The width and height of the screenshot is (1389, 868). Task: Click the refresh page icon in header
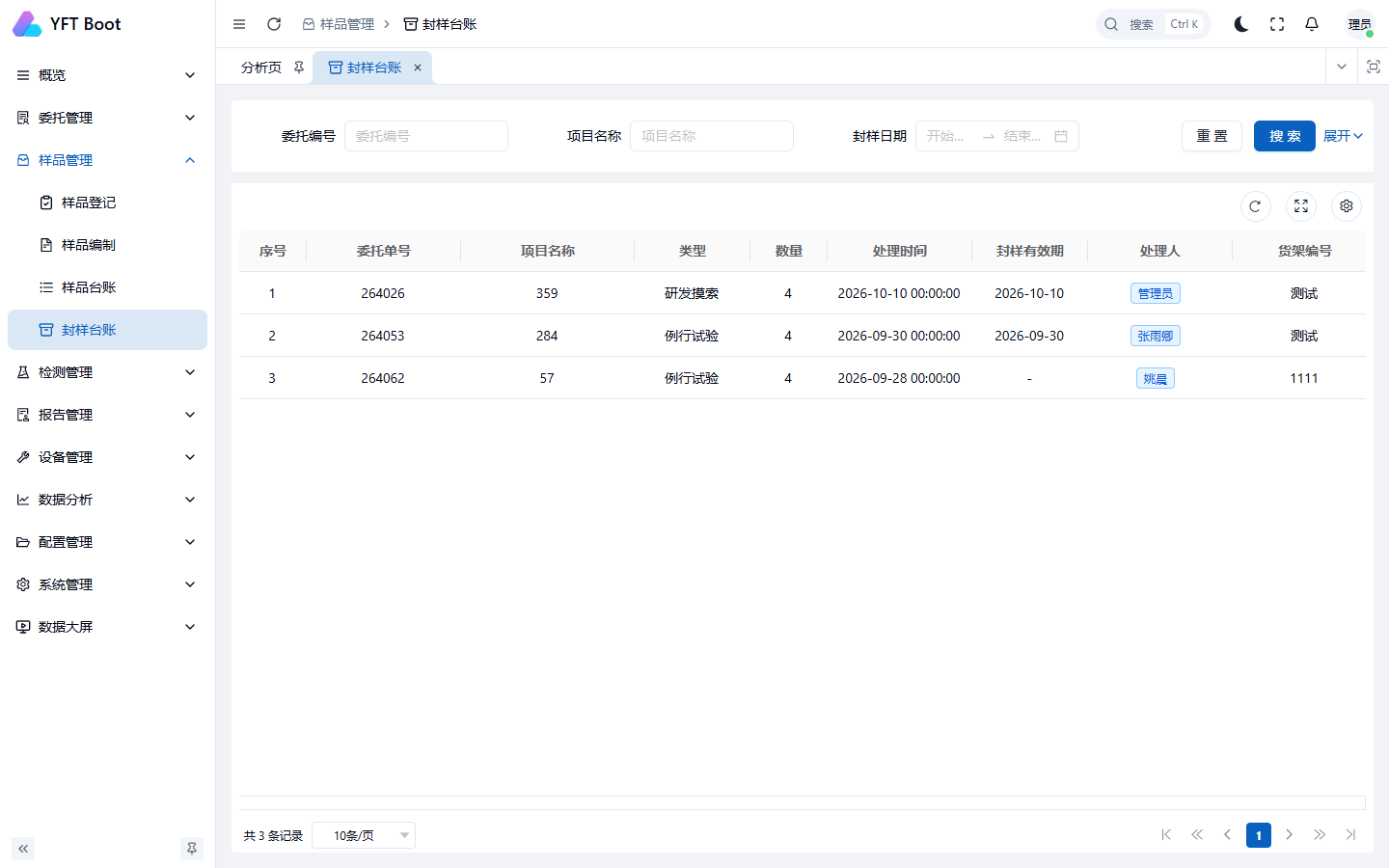pyautogui.click(x=274, y=24)
